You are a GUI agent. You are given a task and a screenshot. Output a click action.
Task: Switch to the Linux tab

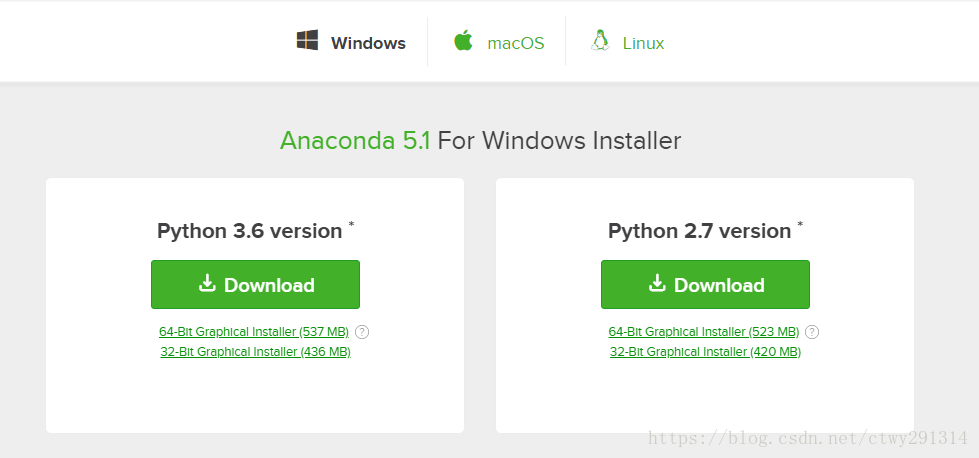(x=643, y=43)
